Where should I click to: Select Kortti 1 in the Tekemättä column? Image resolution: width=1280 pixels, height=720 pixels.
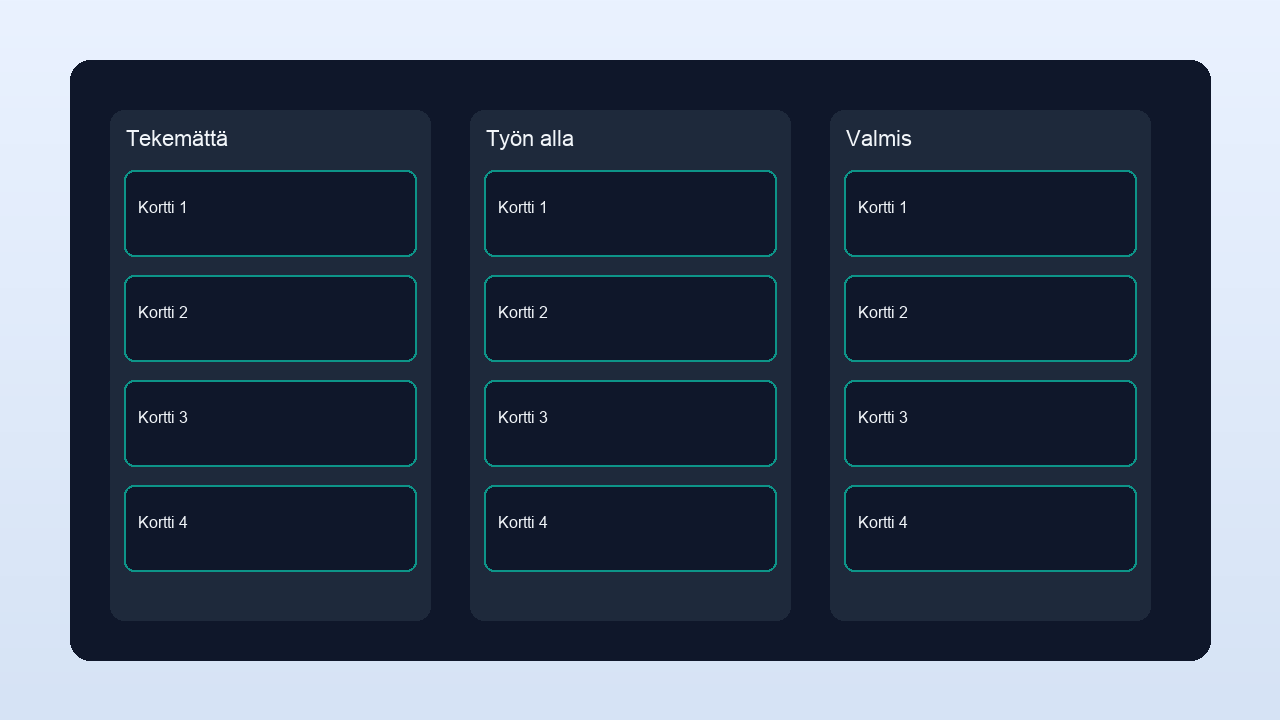270,213
